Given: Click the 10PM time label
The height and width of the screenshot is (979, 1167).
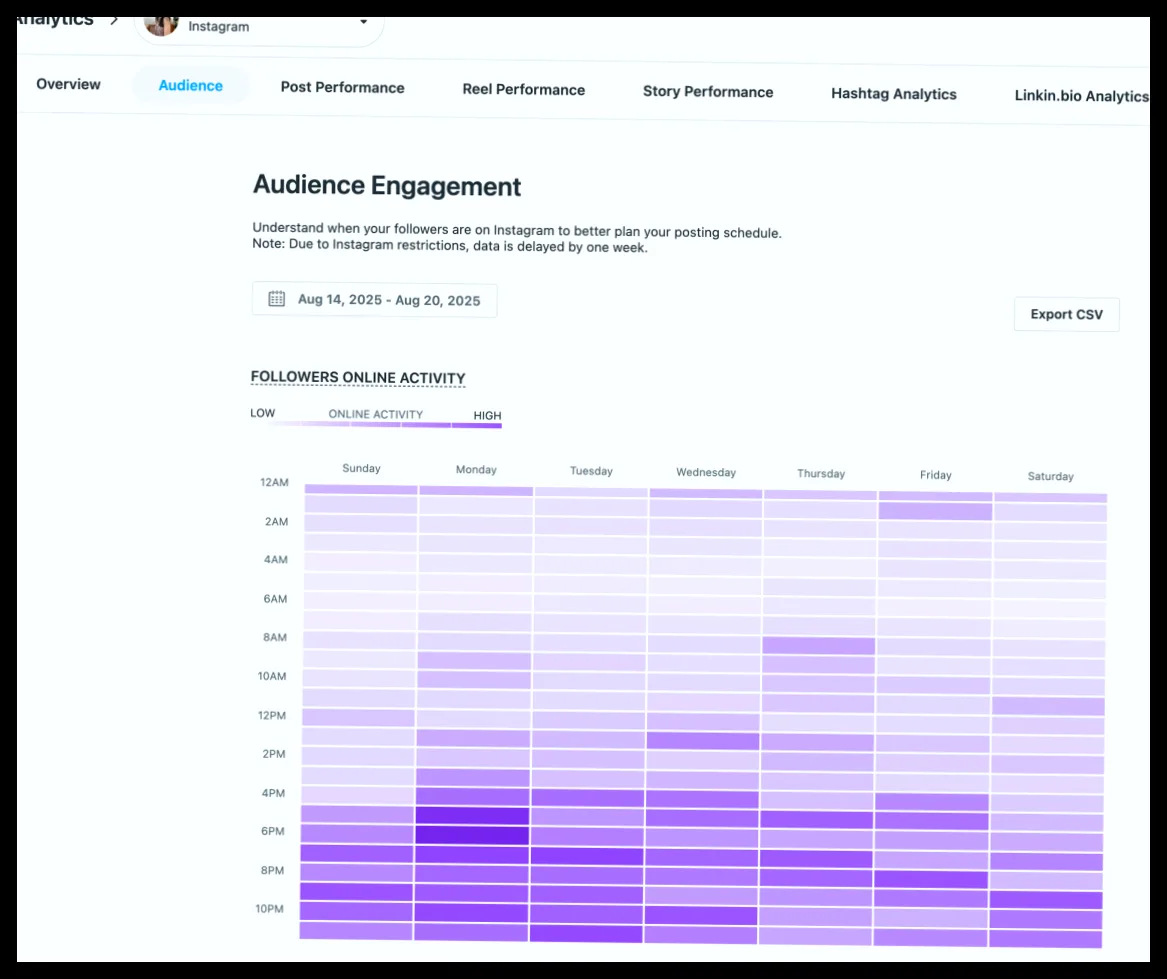Looking at the screenshot, I should 269,909.
